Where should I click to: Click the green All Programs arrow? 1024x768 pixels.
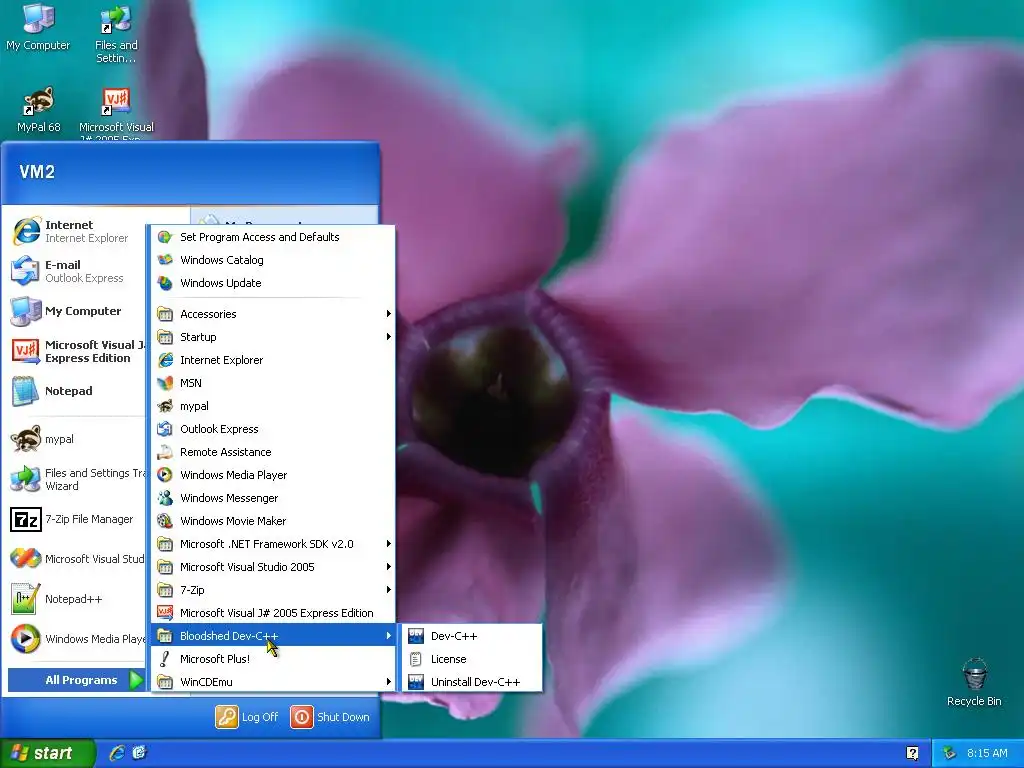135,680
